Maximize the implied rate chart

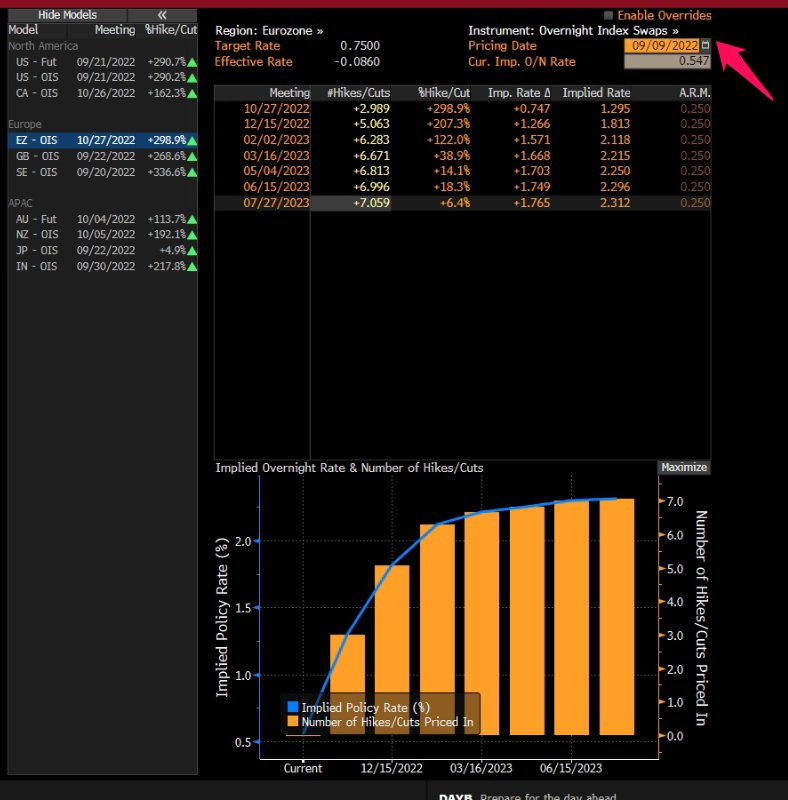(683, 467)
